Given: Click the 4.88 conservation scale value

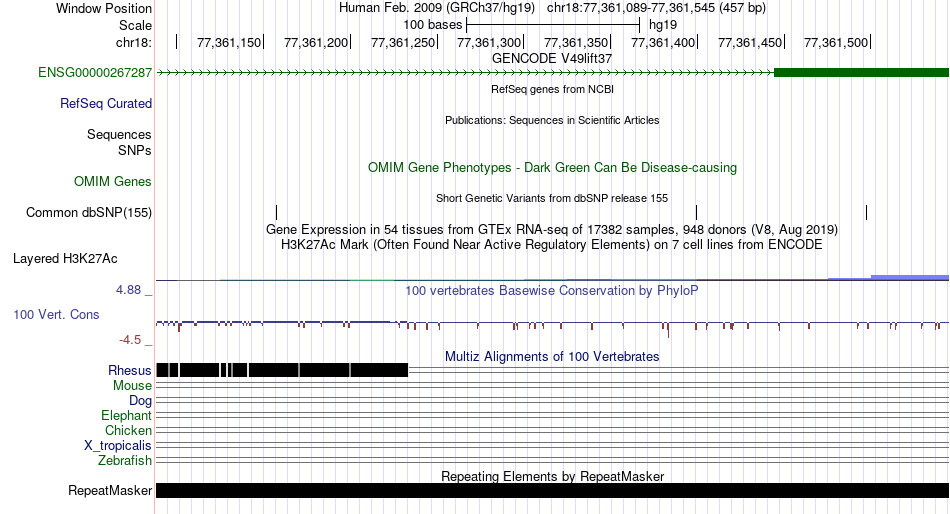Looking at the screenshot, I should tap(128, 290).
